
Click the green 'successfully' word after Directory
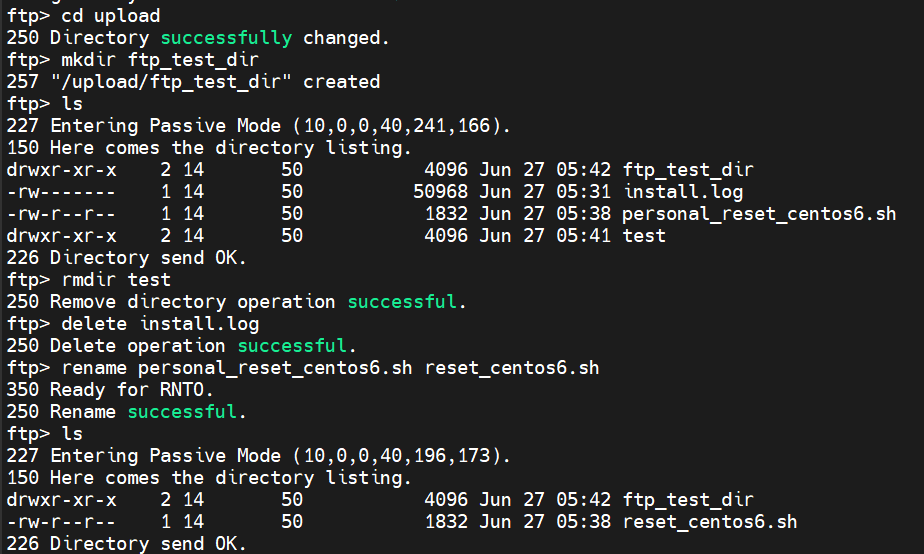tap(226, 38)
